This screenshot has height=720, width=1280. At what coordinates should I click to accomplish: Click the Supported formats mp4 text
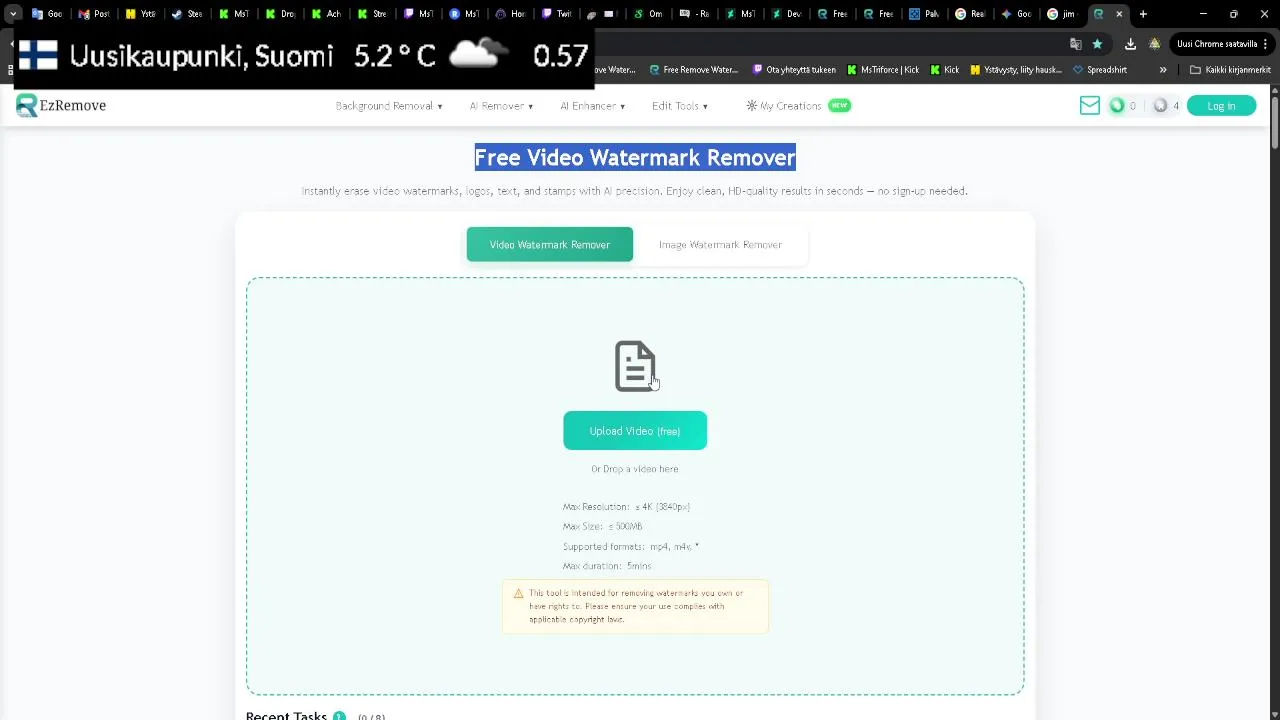click(x=631, y=546)
